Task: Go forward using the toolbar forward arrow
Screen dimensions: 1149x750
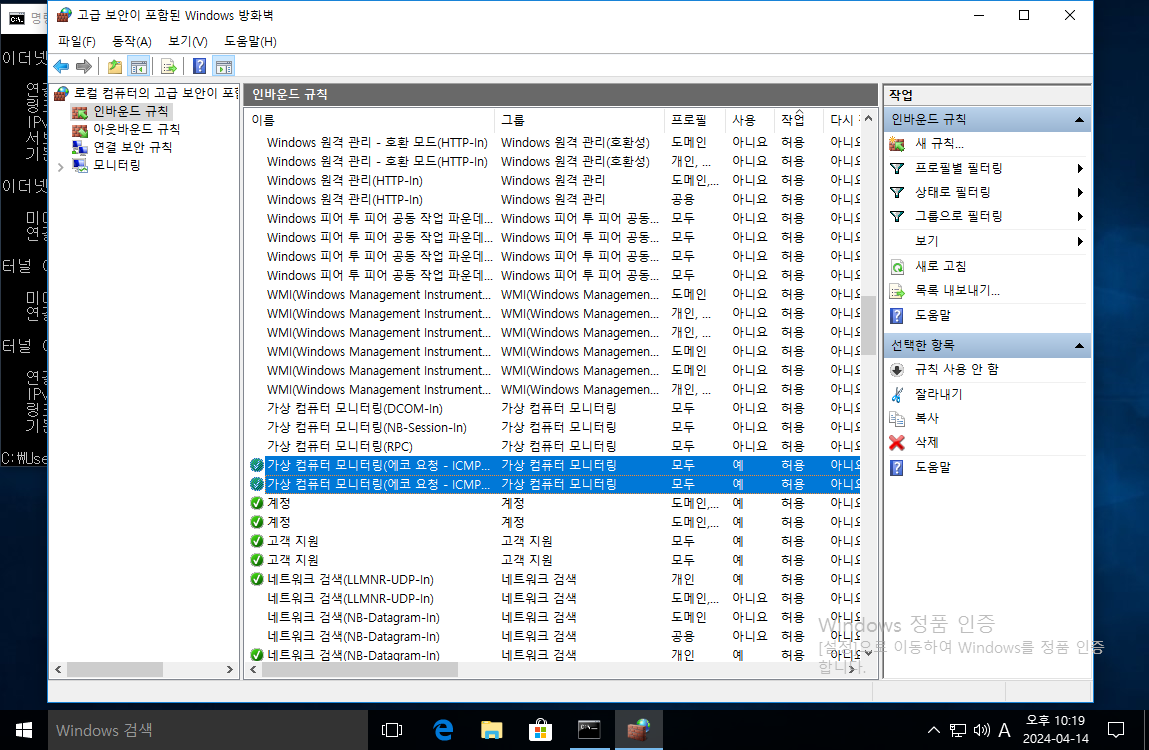Action: click(x=84, y=67)
